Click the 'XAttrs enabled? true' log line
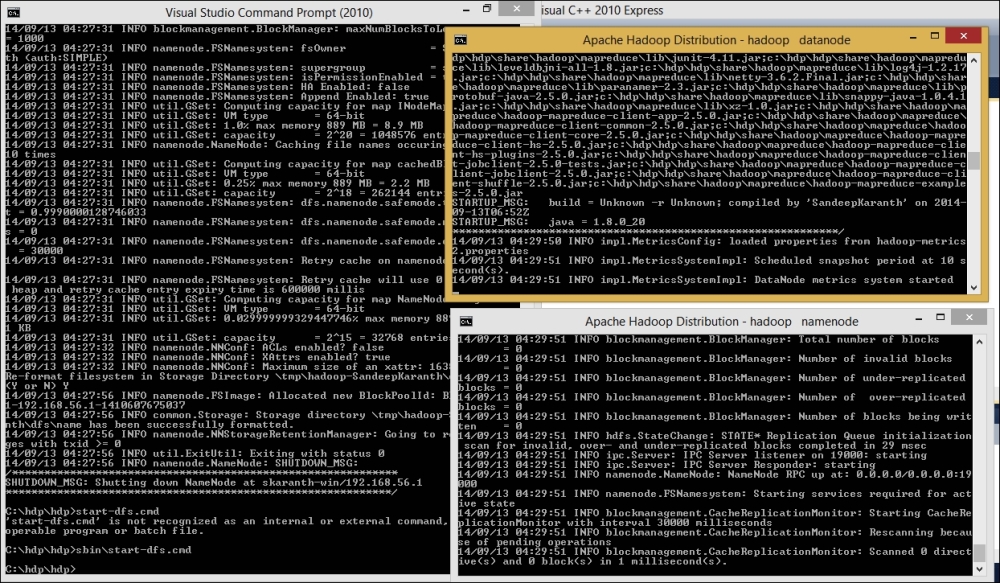Screen dimensions: 1000x583 (x=198, y=357)
